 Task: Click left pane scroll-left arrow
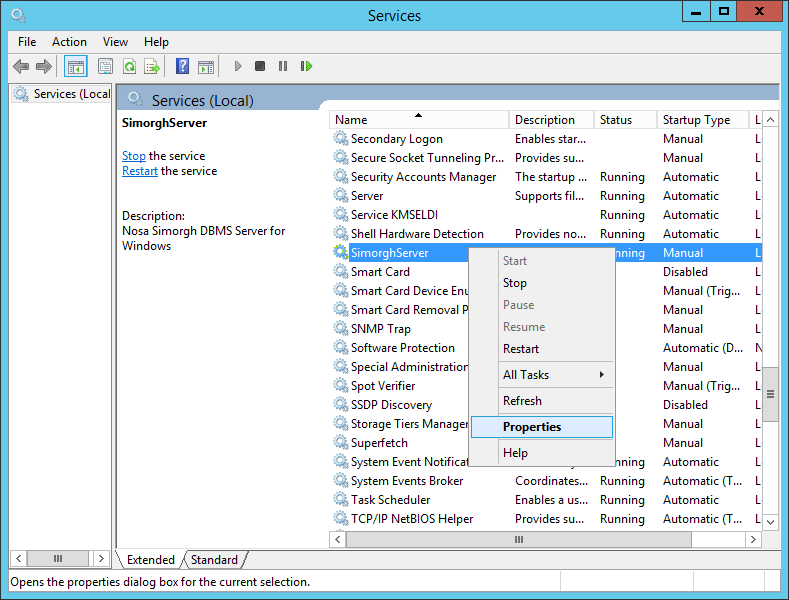(19, 558)
